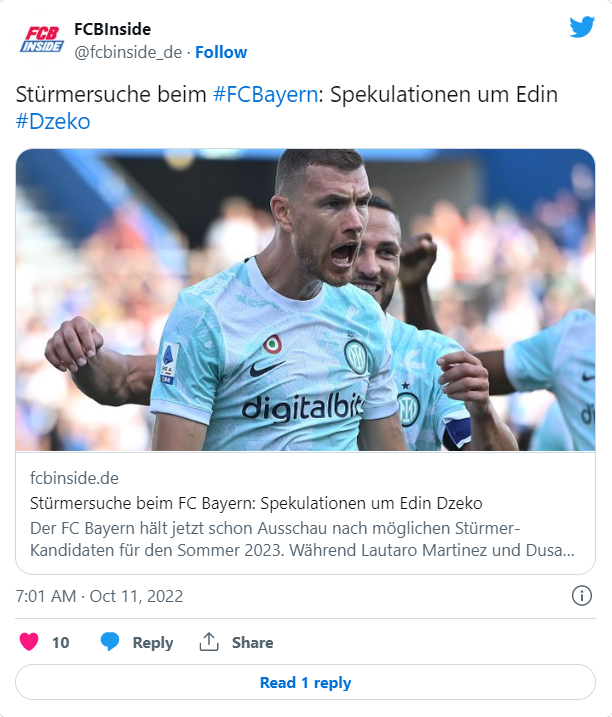
Task: Click the Reply label
Action: coord(153,642)
